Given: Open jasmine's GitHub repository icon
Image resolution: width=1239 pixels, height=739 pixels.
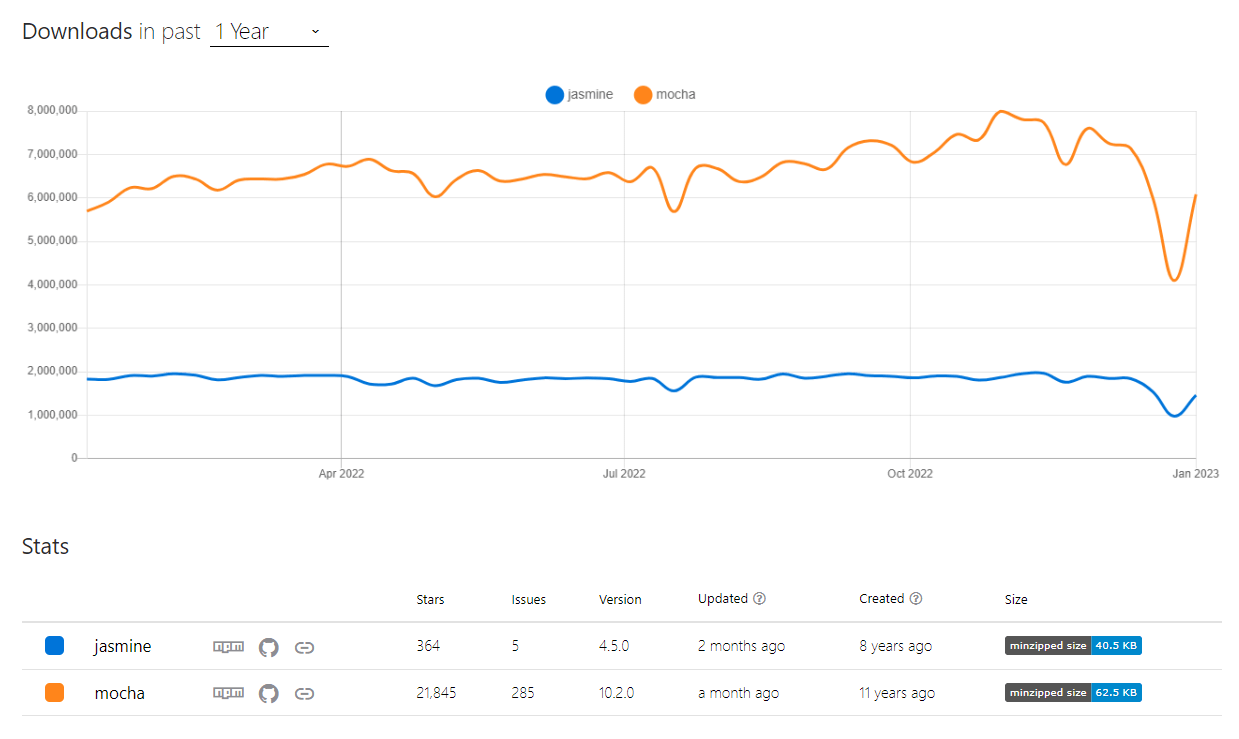Looking at the screenshot, I should [268, 647].
